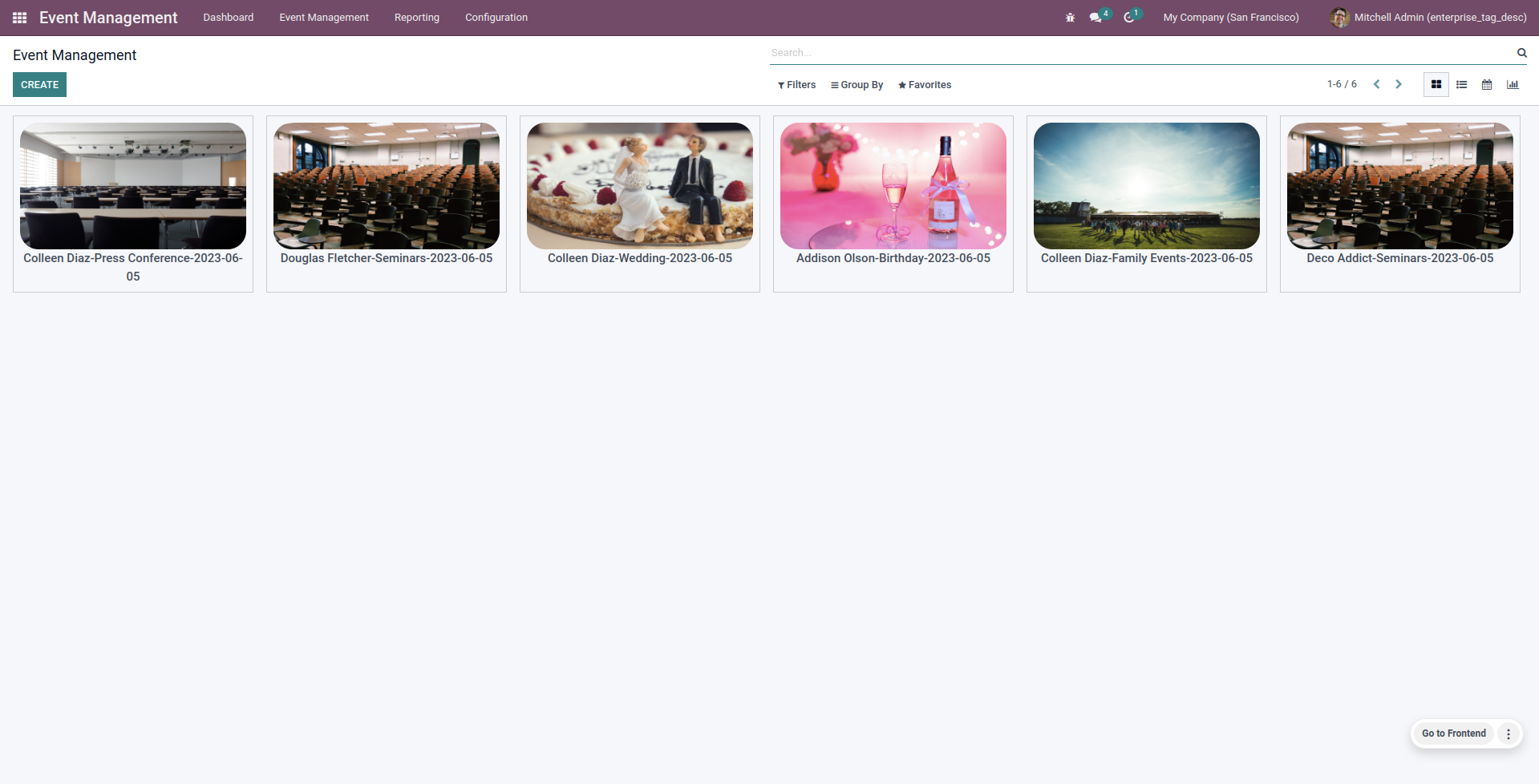Click title 'Douglas Fletcher-Seminars-2023-06-05'
This screenshot has width=1539, height=784.
[387, 258]
